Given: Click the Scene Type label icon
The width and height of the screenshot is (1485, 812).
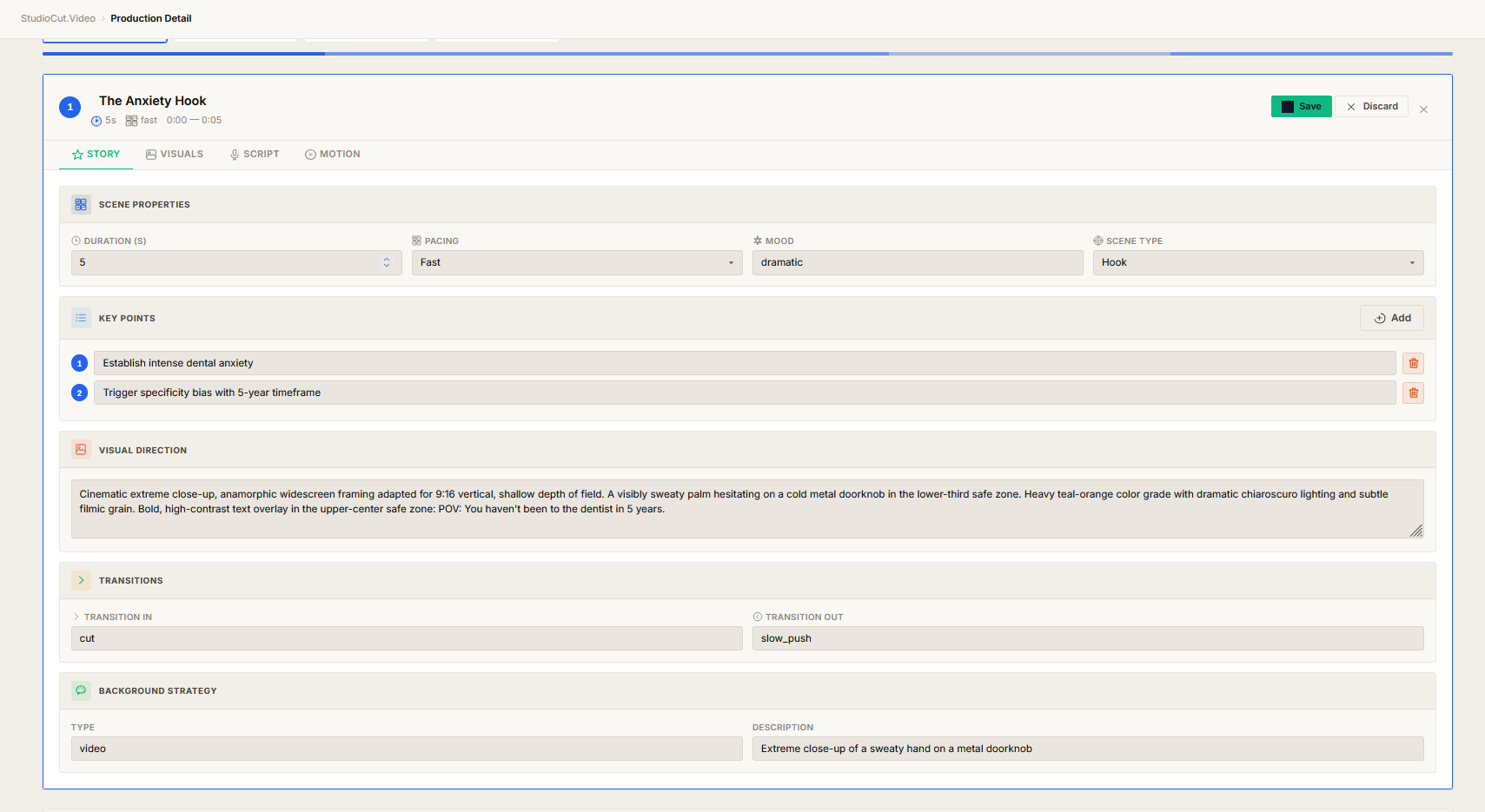Looking at the screenshot, I should pyautogui.click(x=1098, y=241).
